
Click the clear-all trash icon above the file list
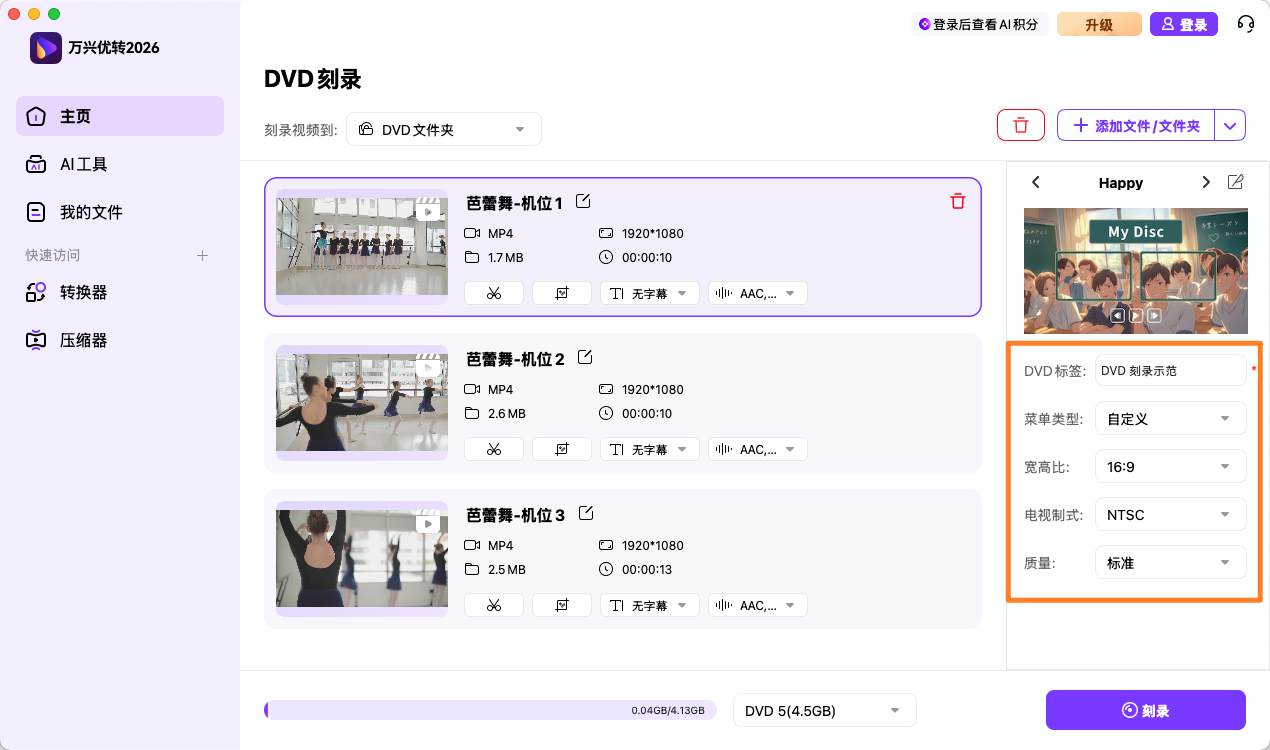click(1020, 125)
